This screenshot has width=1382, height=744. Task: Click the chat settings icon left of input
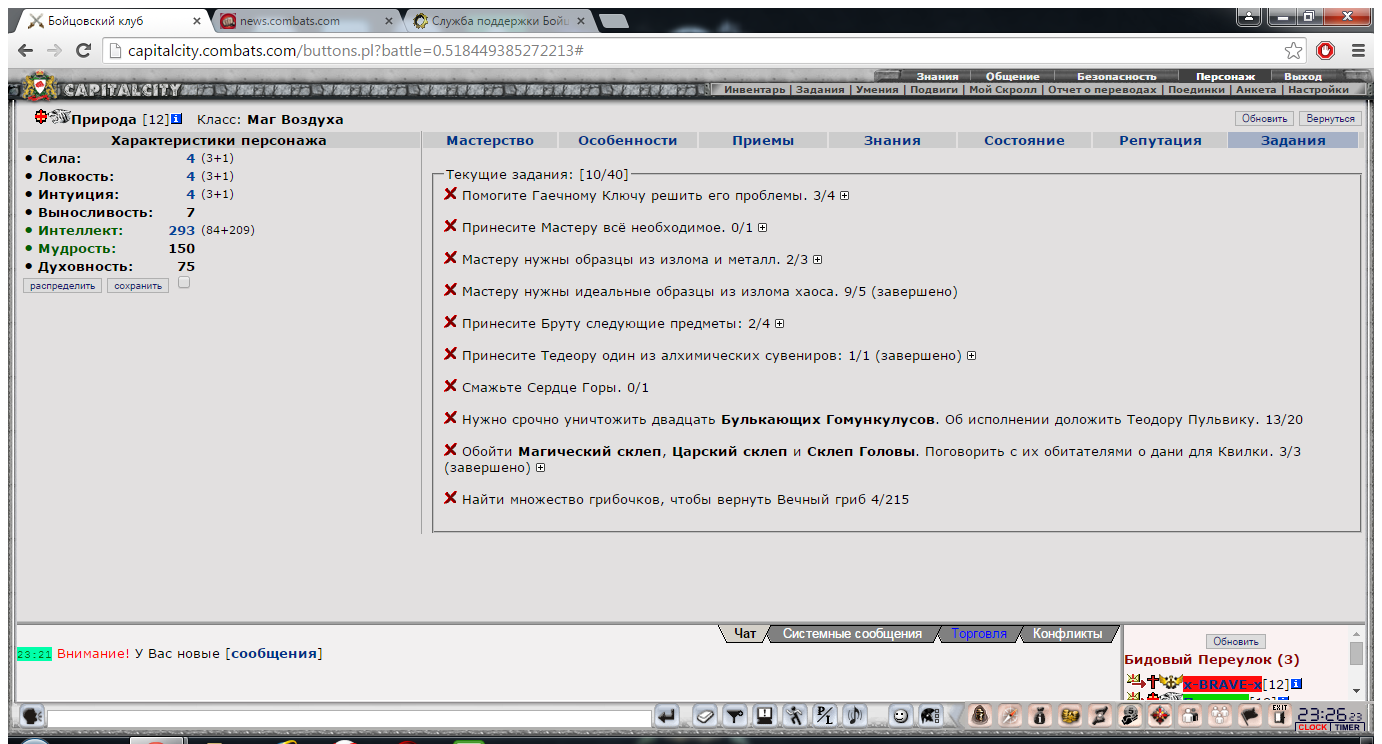32,717
